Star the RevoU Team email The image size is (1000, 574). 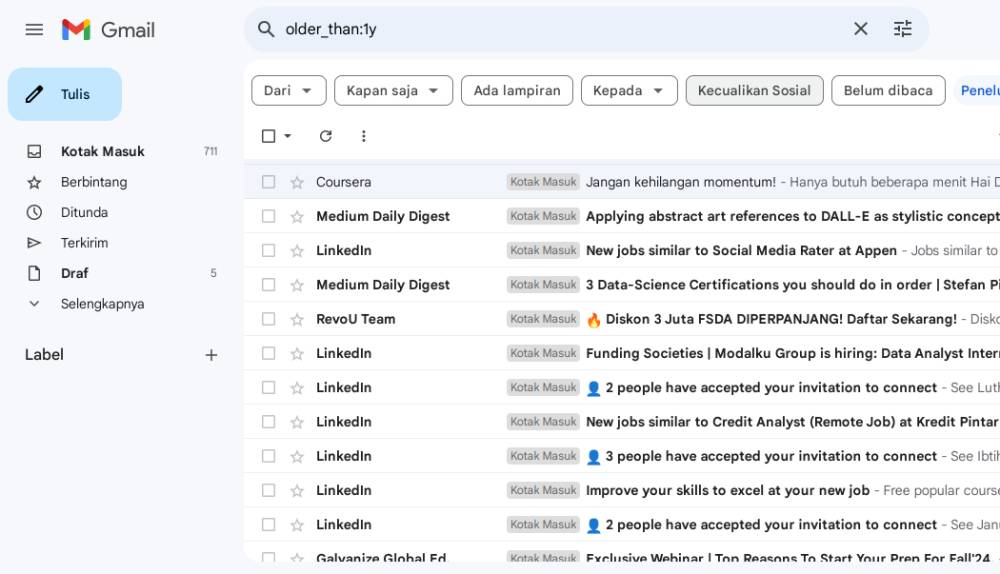tap(297, 320)
